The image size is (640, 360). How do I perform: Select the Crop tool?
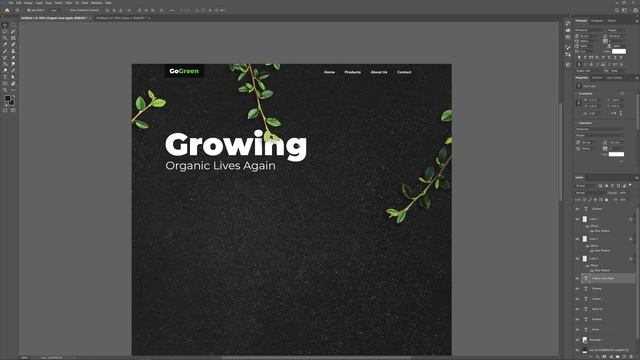coord(5,38)
